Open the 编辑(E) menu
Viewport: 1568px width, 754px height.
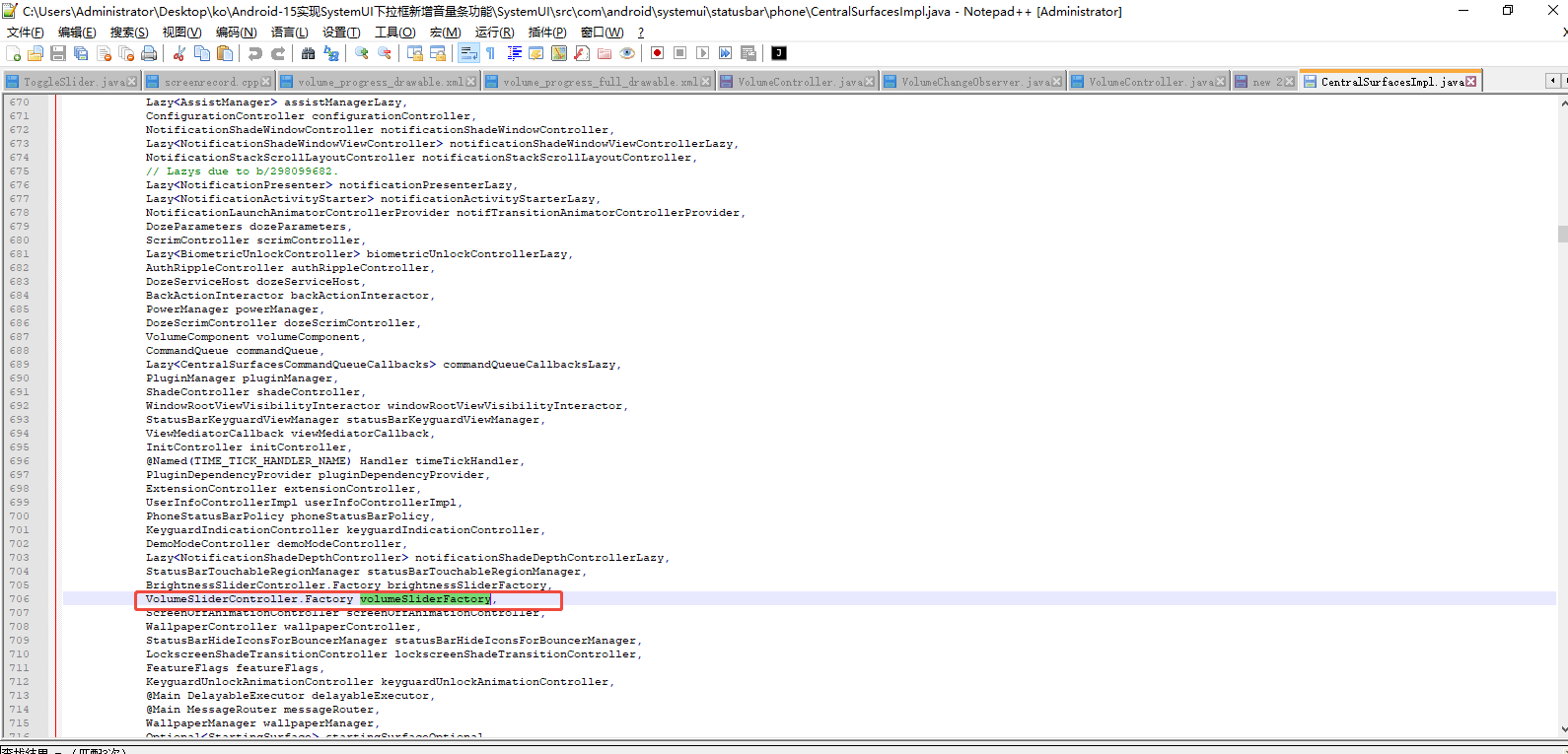point(77,33)
